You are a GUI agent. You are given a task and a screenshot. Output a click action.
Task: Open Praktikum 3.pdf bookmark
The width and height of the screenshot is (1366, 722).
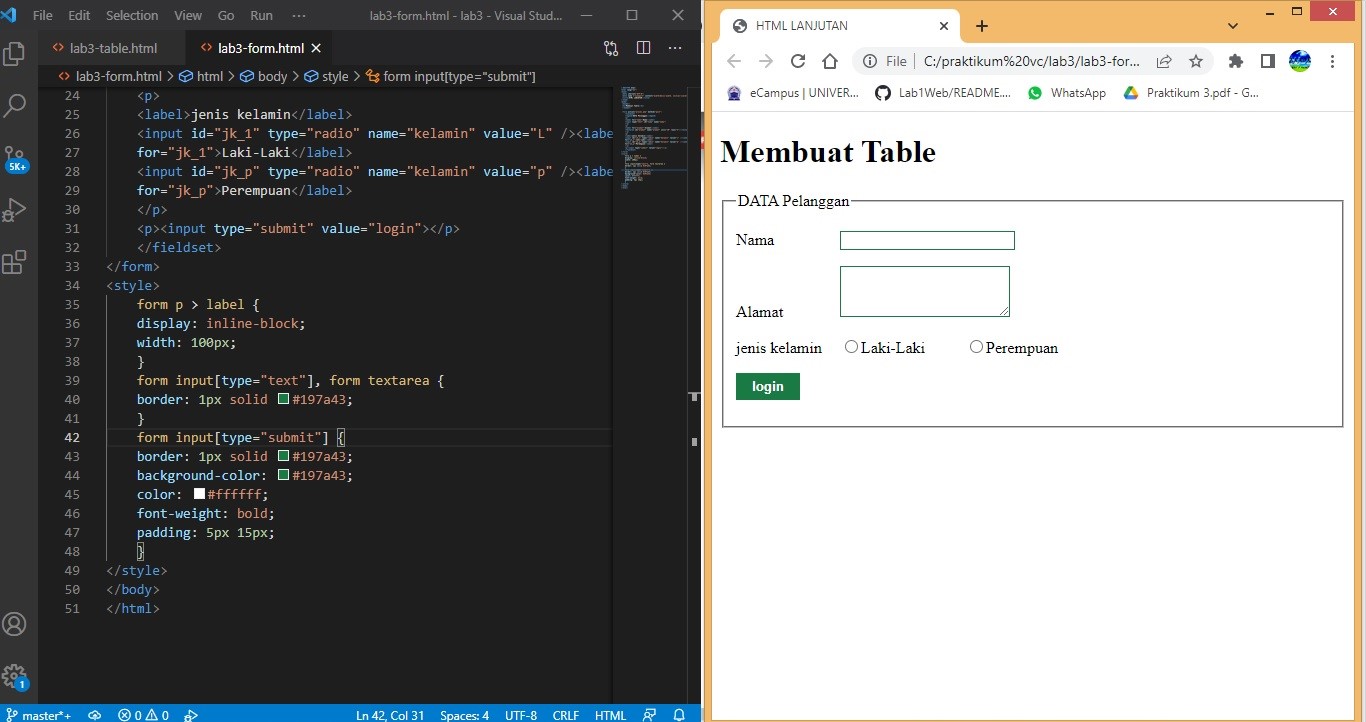coord(1191,93)
